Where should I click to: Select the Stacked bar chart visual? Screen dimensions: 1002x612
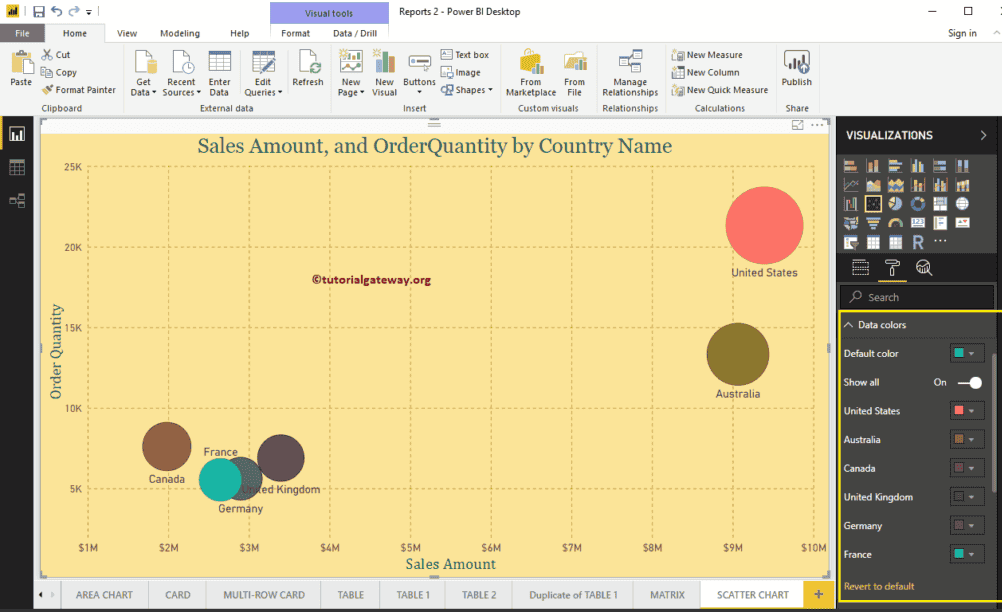point(852,165)
